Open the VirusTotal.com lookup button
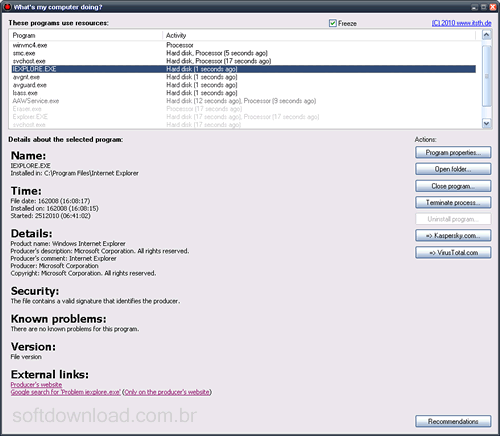Screen dimensions: 500x436 (x=453, y=253)
